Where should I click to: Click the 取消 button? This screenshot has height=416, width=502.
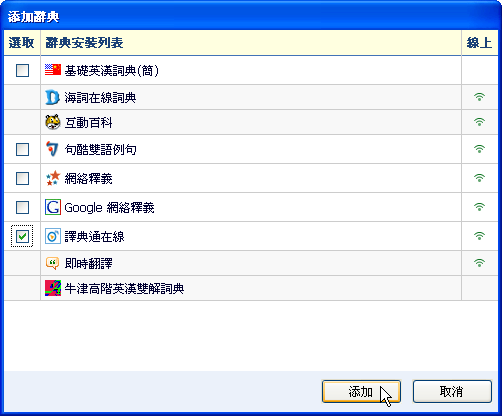(452, 391)
